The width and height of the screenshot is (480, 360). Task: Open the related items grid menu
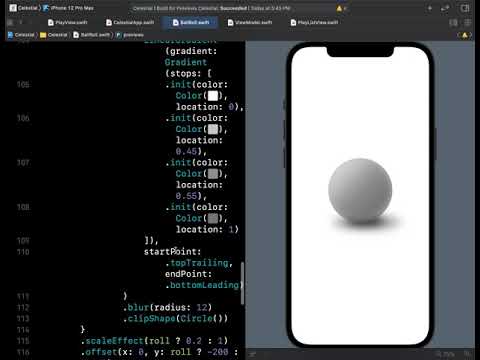point(10,22)
